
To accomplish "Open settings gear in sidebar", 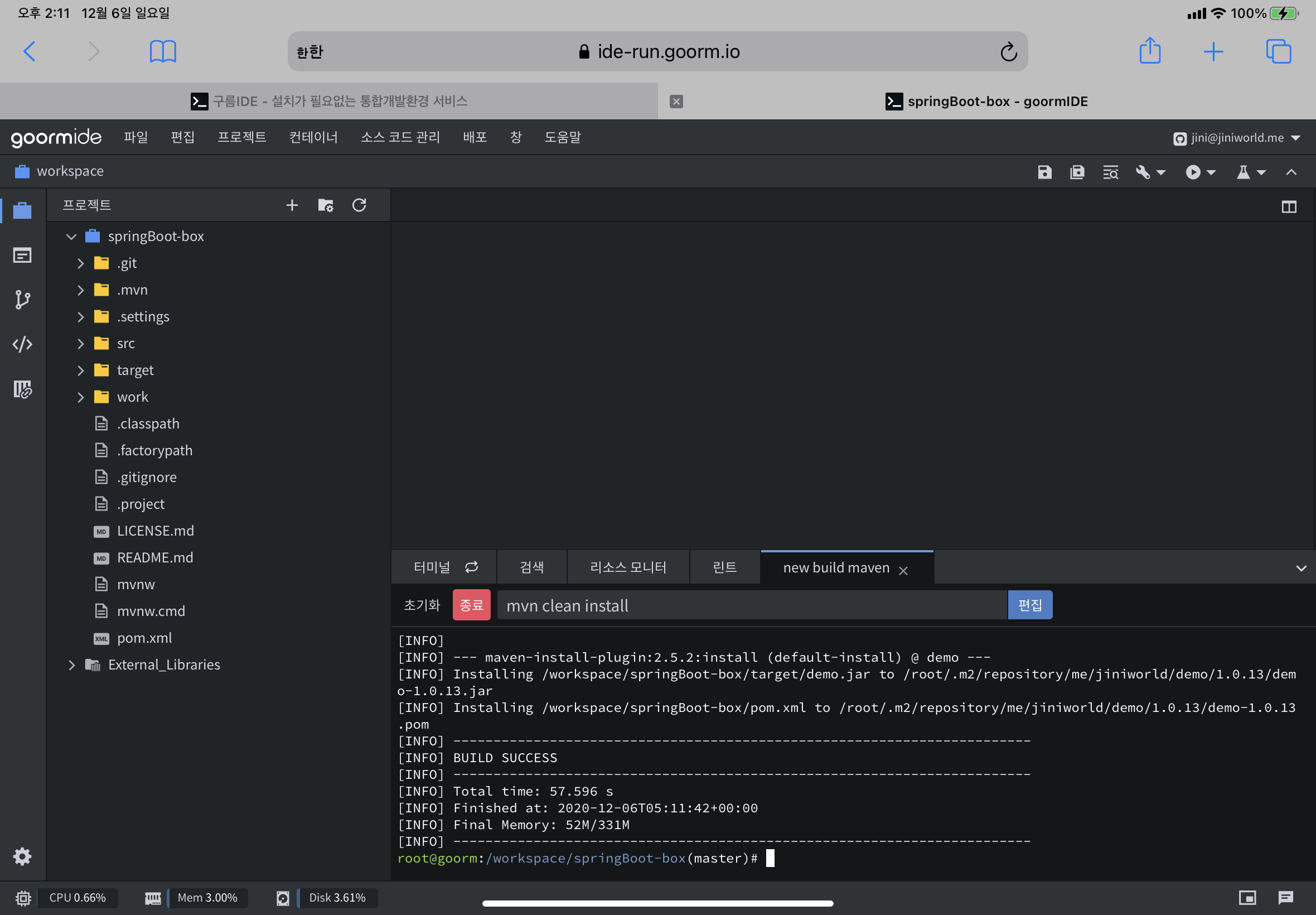I will point(22,856).
